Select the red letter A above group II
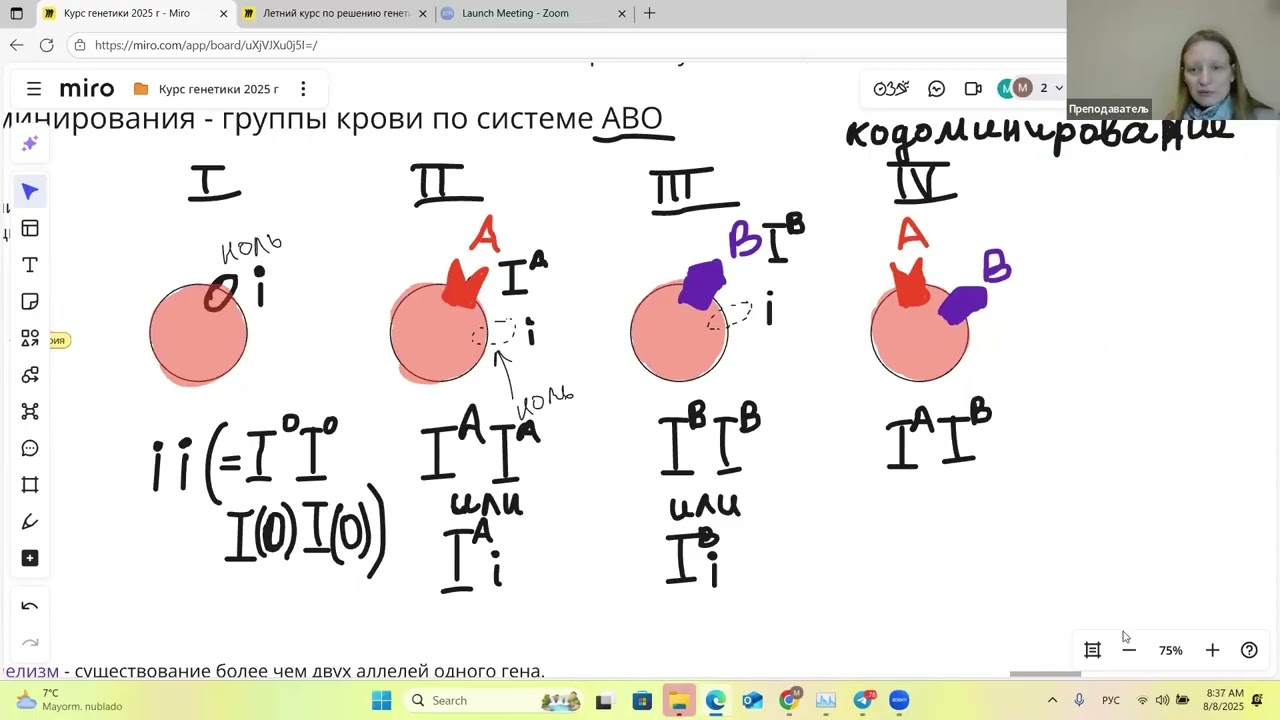Screen dimensions: 1280x720 (484, 236)
